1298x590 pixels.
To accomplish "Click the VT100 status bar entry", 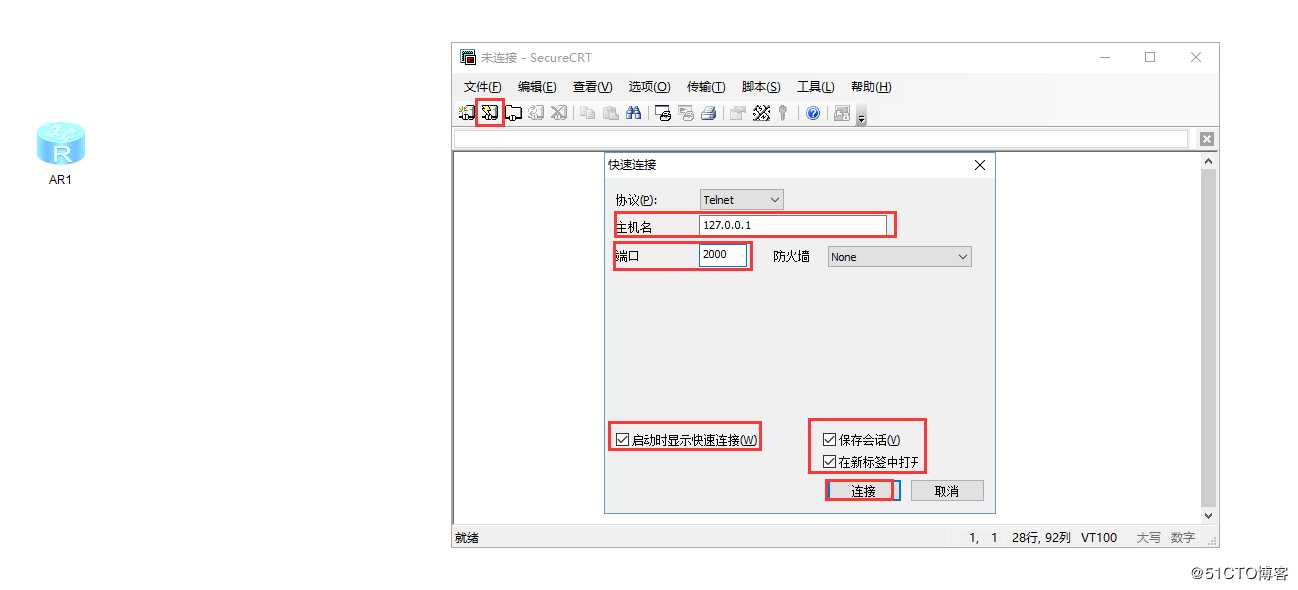I will click(1100, 538).
